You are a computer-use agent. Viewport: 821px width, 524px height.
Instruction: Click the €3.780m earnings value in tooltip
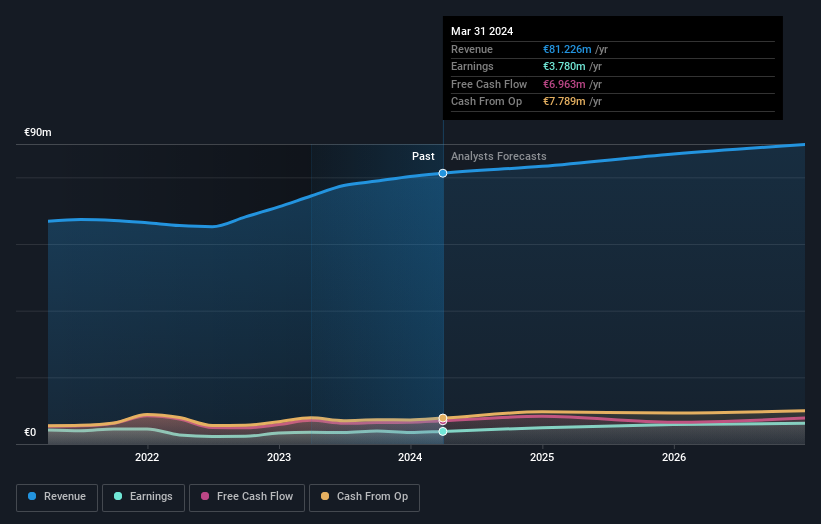[564, 66]
